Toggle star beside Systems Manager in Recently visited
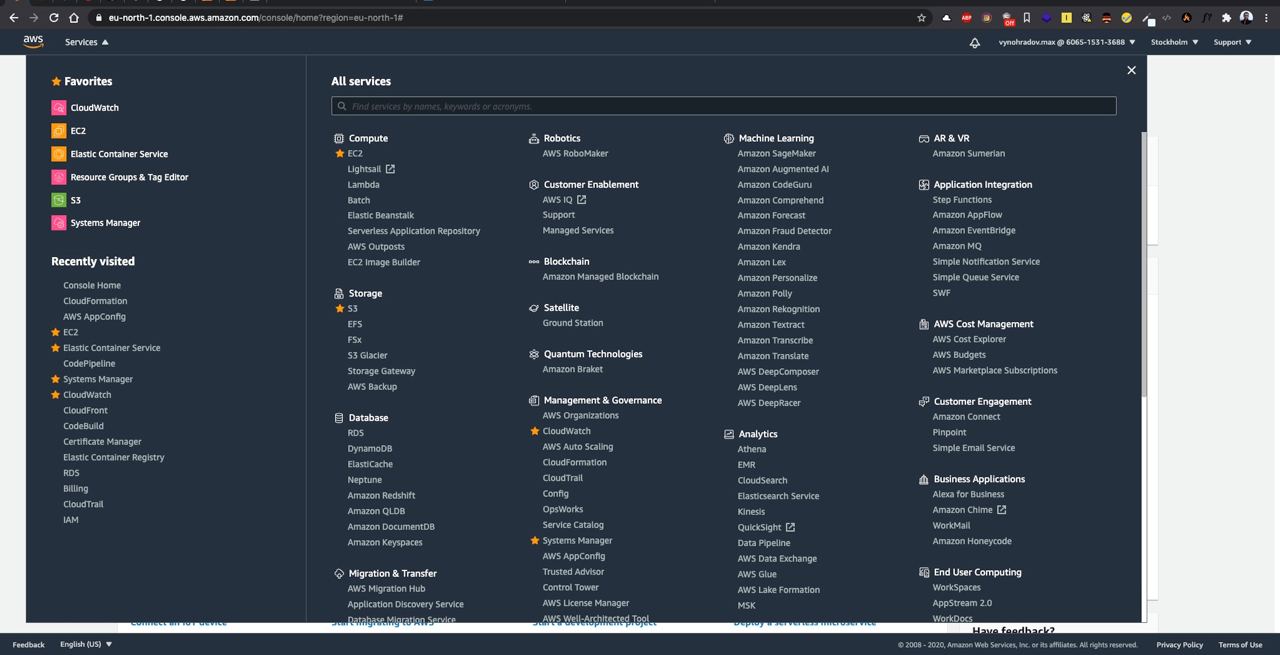Screen dimensions: 1280x655 point(55,379)
